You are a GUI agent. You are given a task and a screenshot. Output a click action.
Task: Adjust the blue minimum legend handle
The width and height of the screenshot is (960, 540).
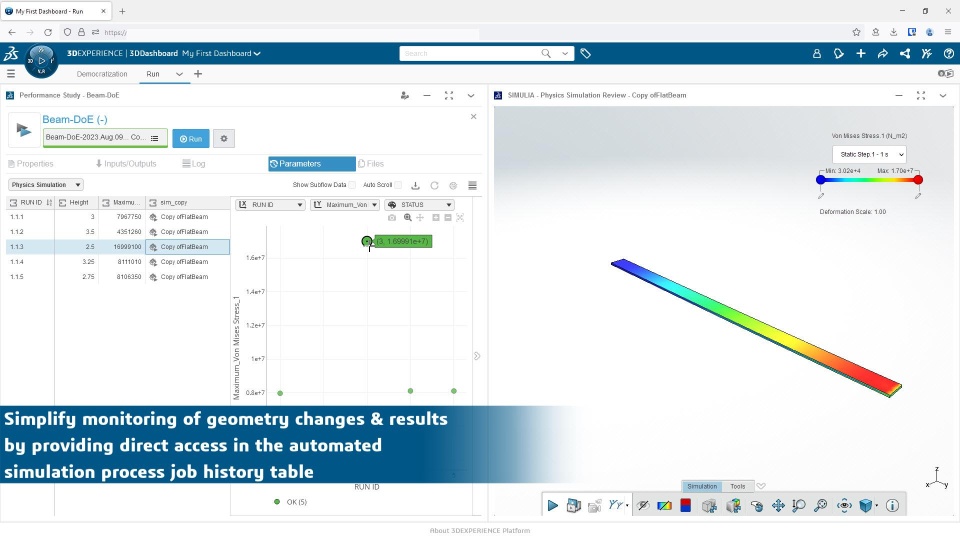click(820, 180)
